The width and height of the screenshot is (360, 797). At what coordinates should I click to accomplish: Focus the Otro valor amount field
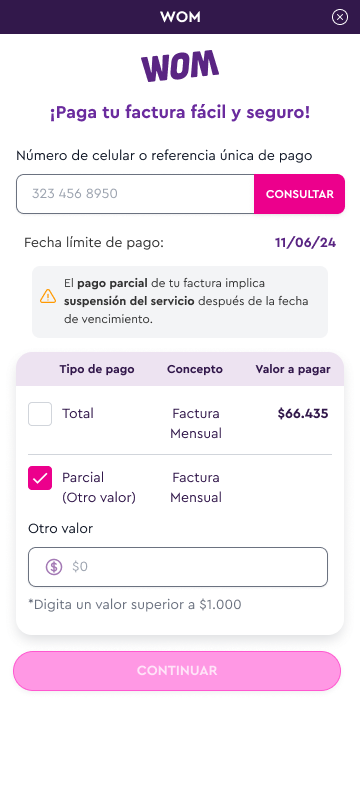click(x=178, y=567)
